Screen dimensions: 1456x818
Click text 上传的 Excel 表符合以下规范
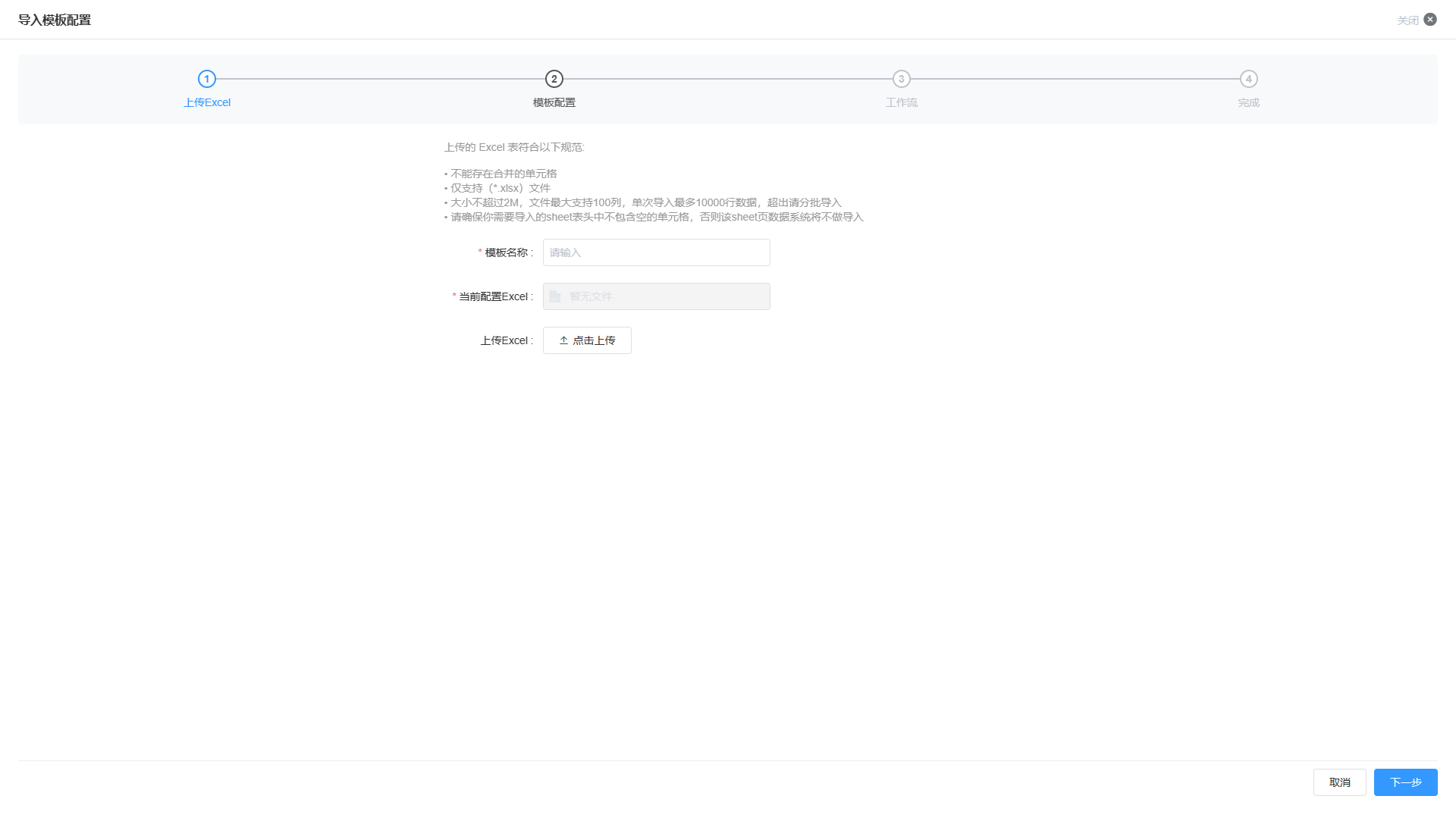pyautogui.click(x=514, y=147)
